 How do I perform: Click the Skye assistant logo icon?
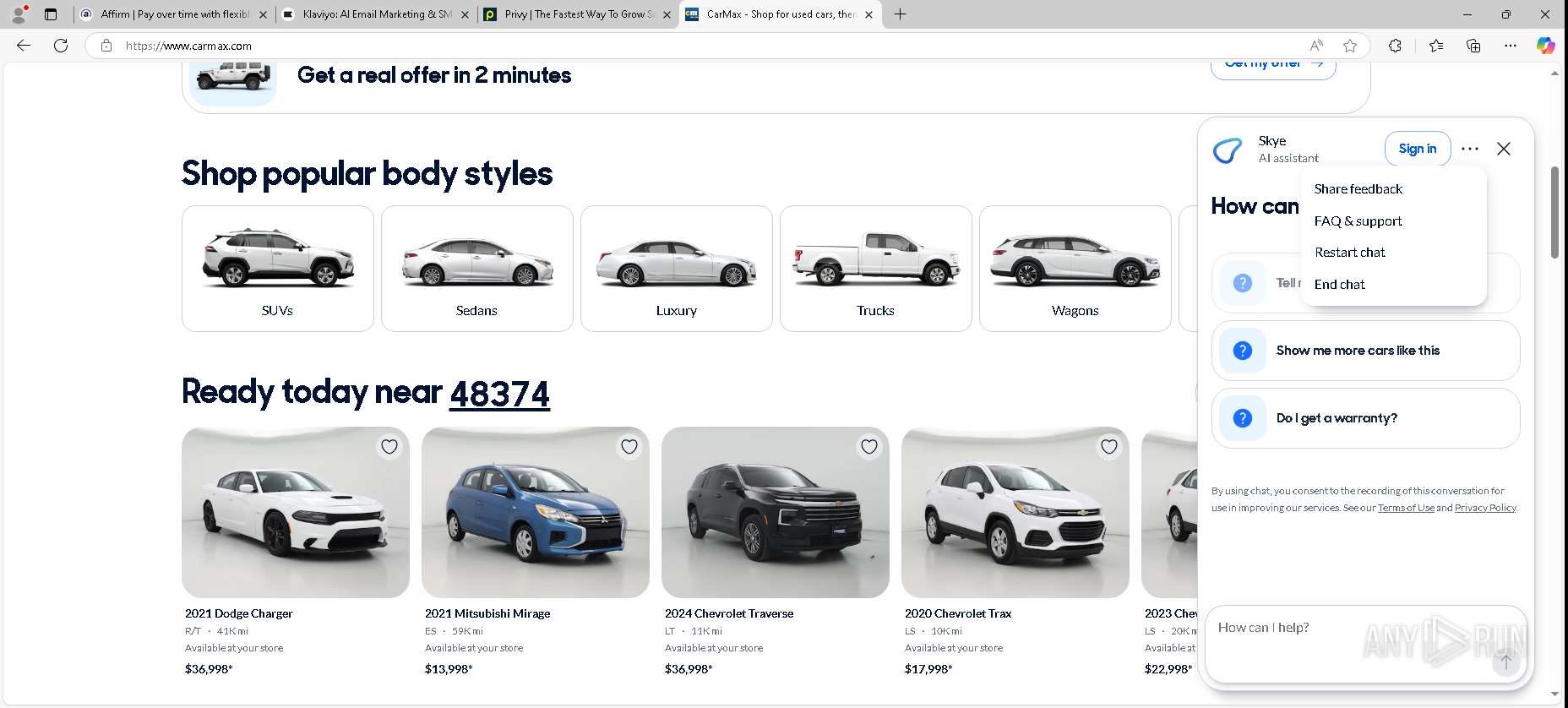(1228, 150)
